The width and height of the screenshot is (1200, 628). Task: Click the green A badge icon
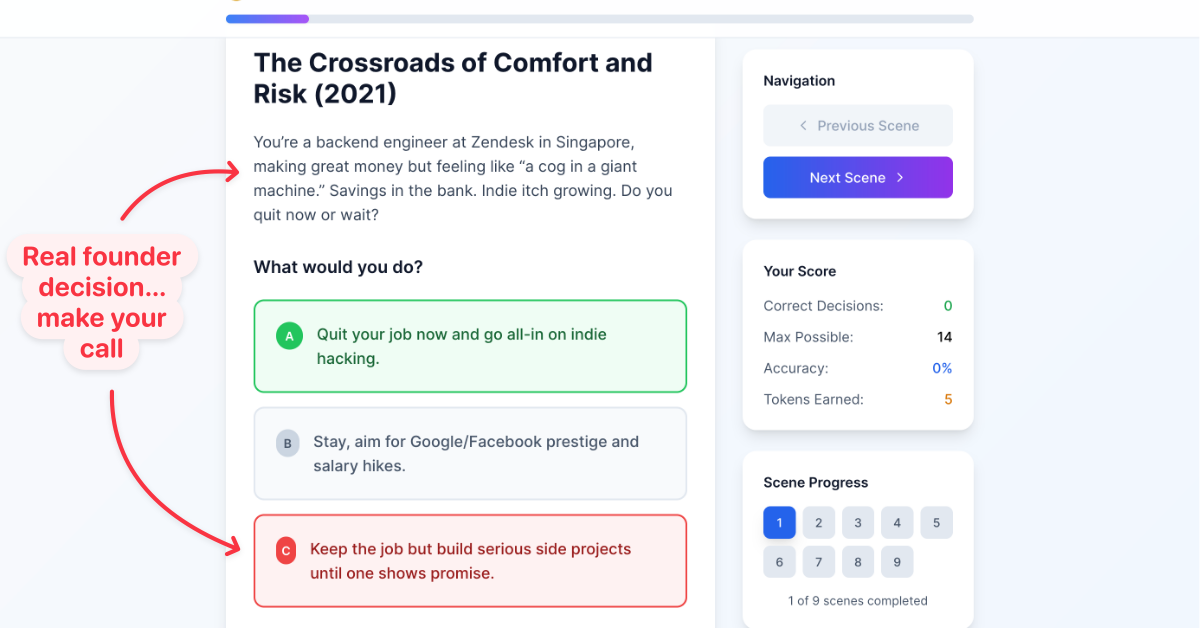289,337
